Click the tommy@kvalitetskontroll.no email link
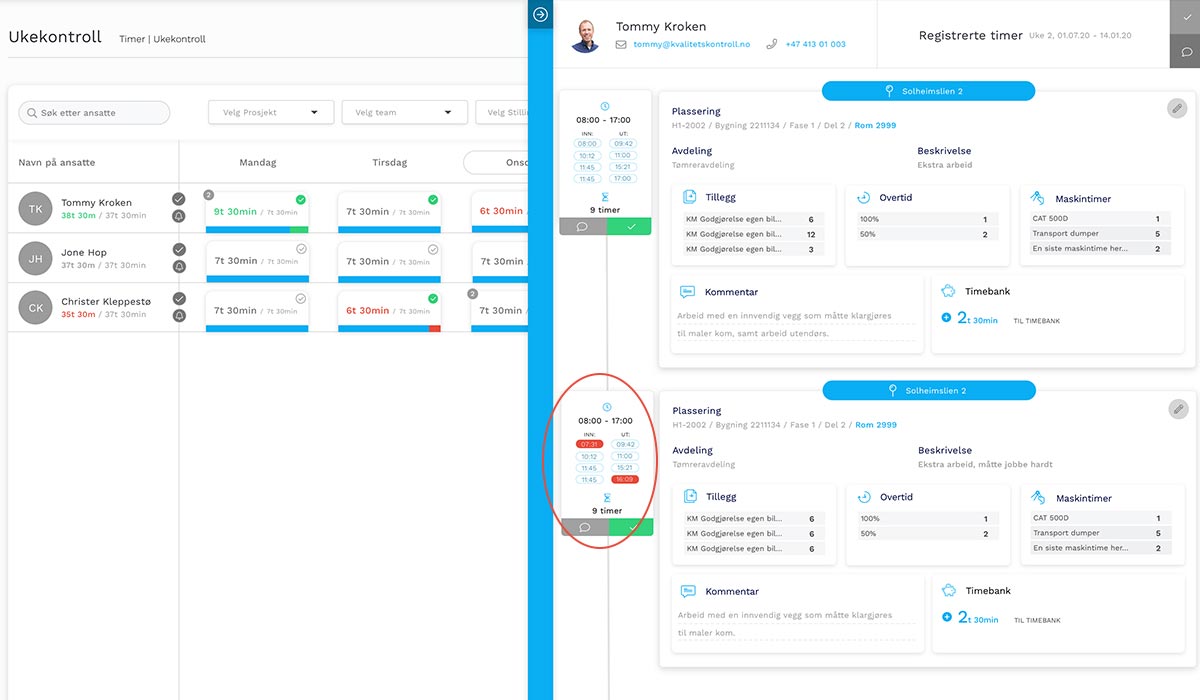This screenshot has height=700, width=1200. (x=690, y=45)
